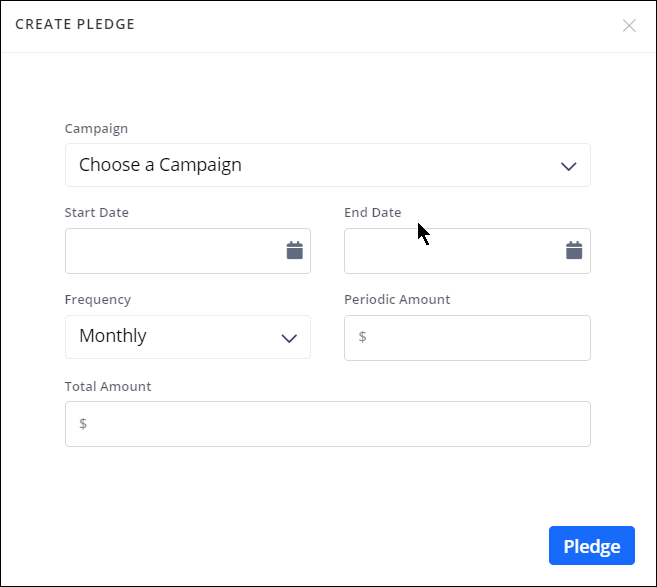The width and height of the screenshot is (657, 587).
Task: Click the dollar sign in Periodic Amount
Action: [x=362, y=337]
